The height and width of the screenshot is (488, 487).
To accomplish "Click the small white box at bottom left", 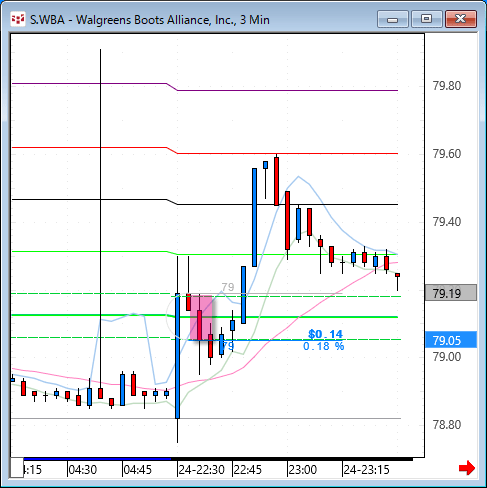I will click(x=17, y=467).
